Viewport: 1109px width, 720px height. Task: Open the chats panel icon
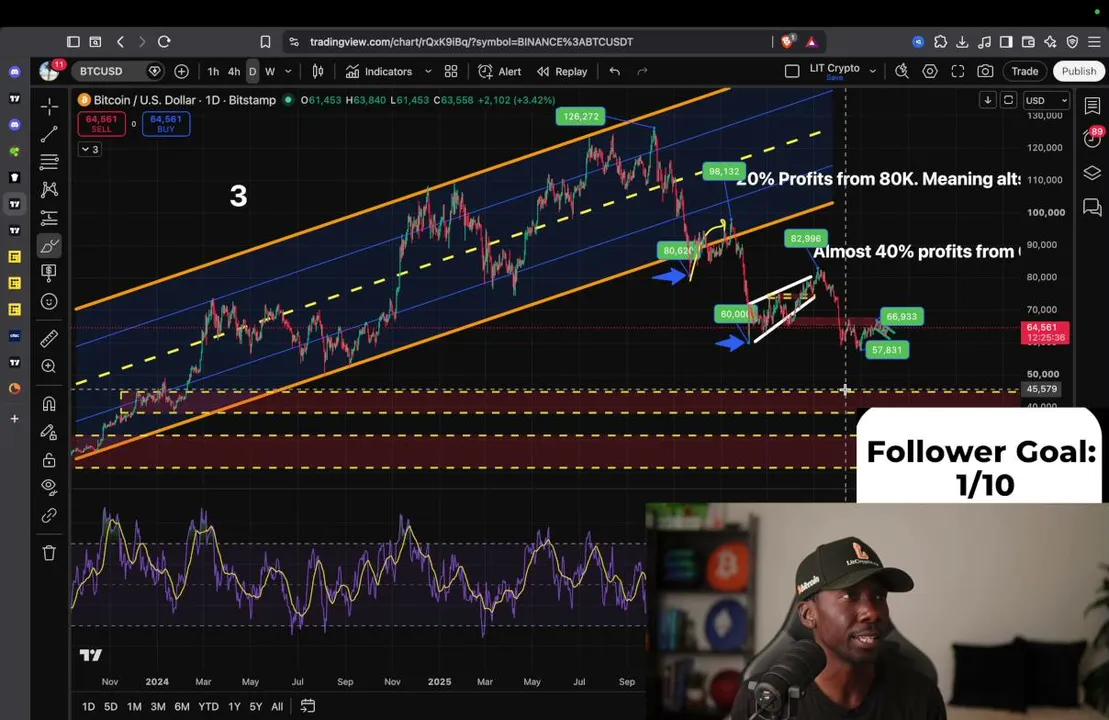click(x=1092, y=207)
